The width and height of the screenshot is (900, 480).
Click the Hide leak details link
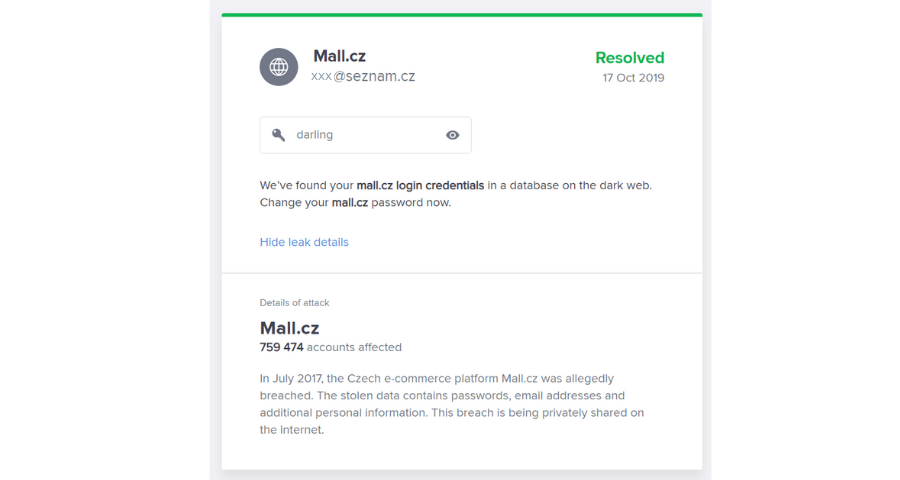coord(304,242)
